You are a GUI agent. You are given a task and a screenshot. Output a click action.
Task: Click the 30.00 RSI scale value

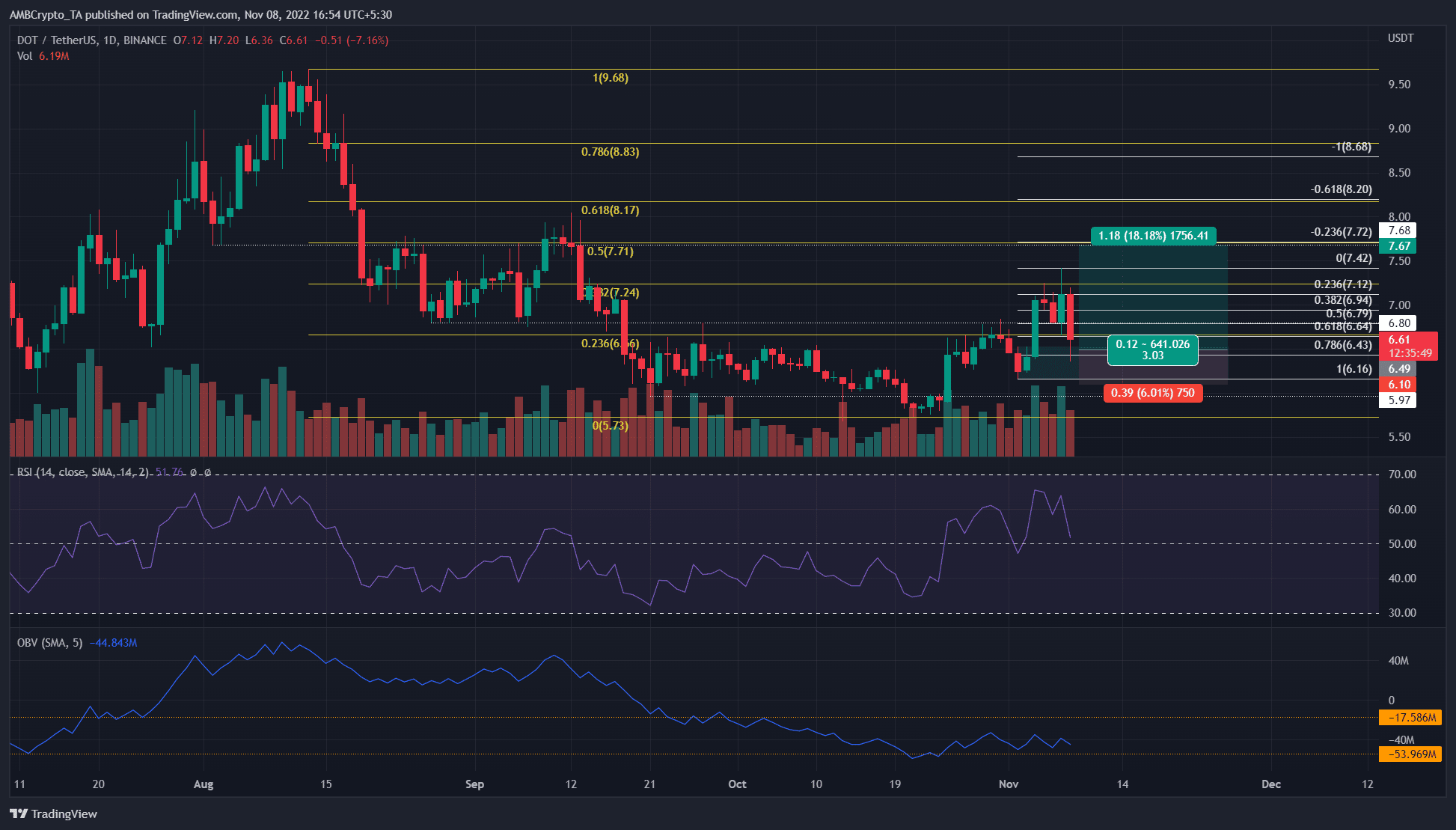(x=1402, y=613)
